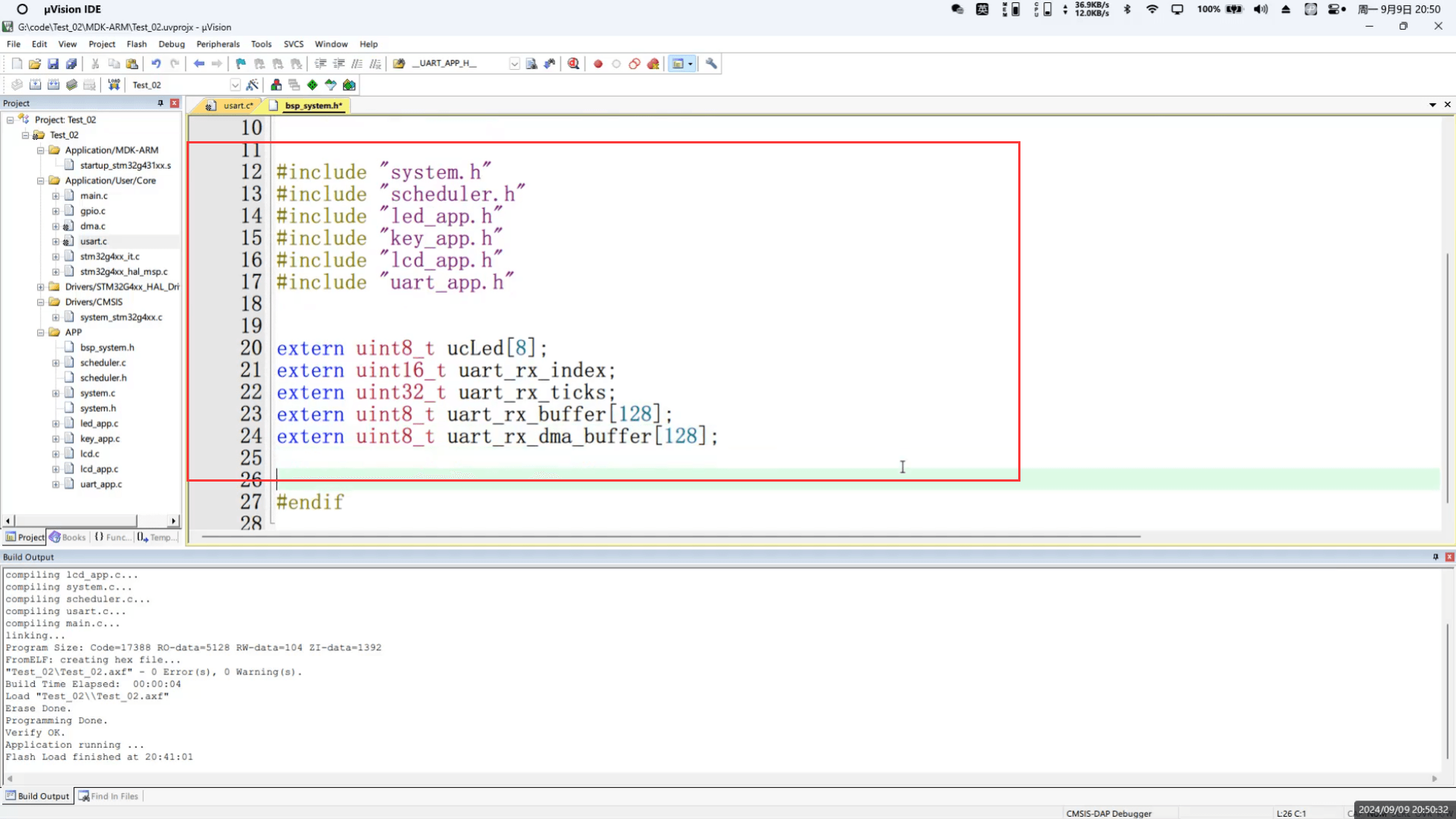The image size is (1456, 819).
Task: Click the Save file icon
Action: (53, 64)
